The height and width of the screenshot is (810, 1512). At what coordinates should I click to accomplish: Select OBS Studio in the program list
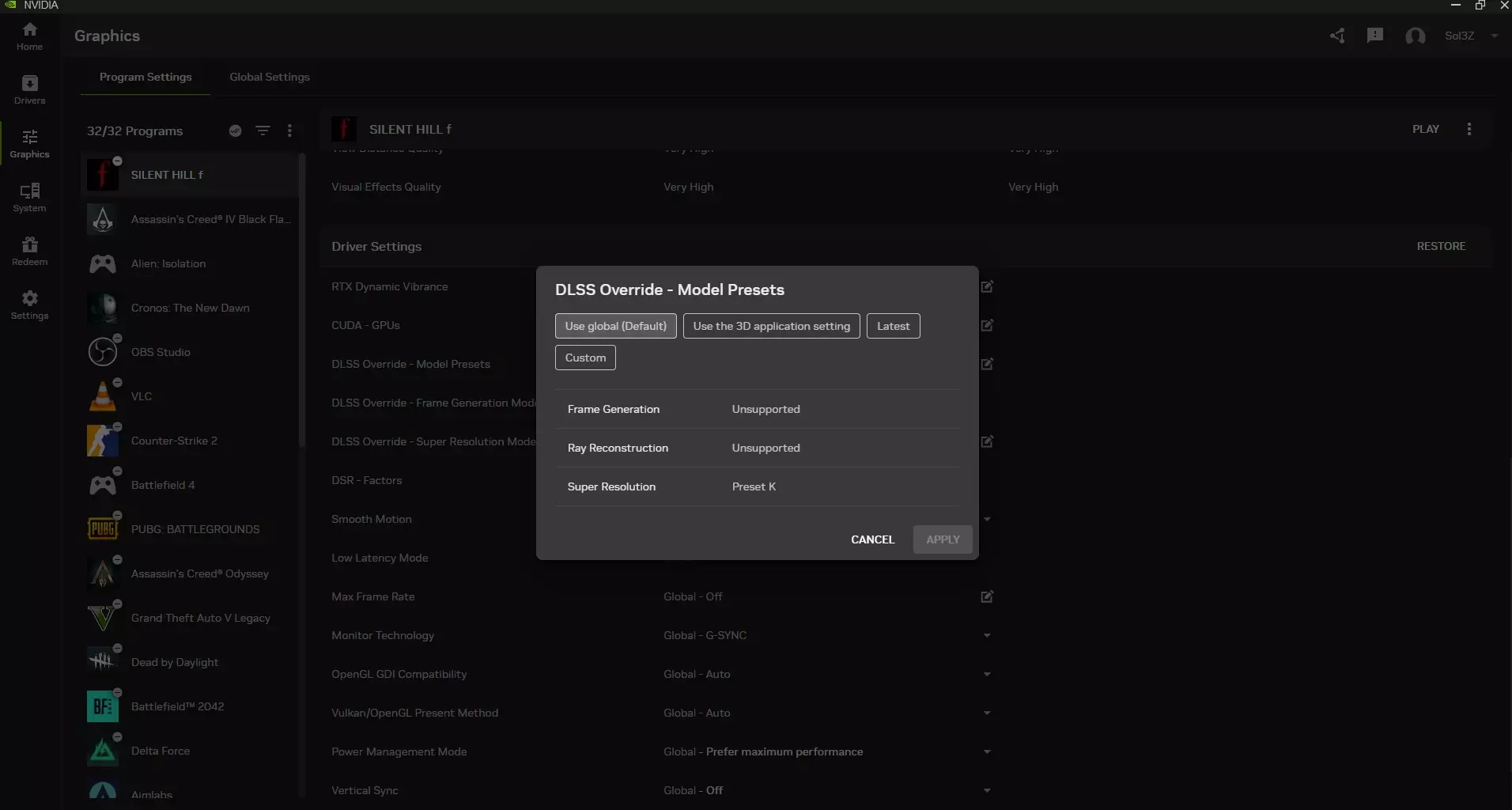click(190, 352)
